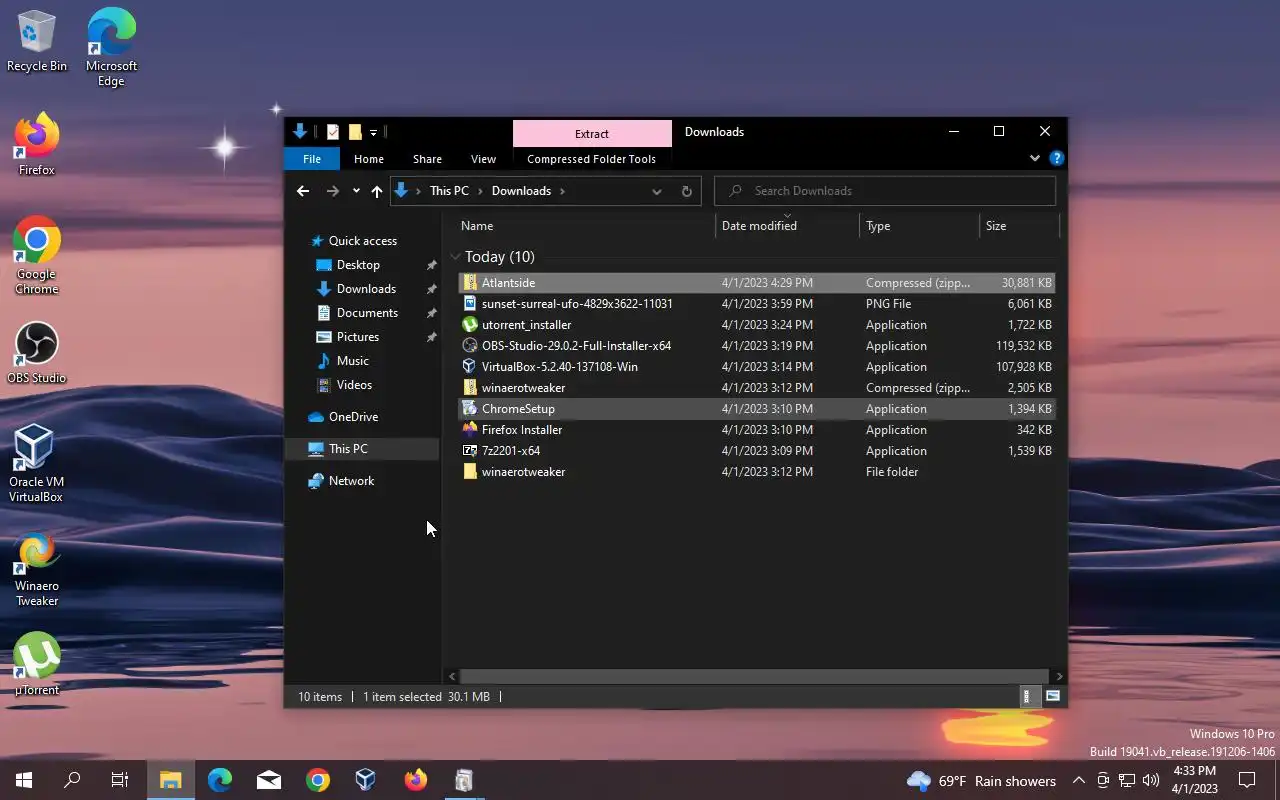Click the horizontal scrollbar in file list
Viewport: 1280px width, 800px height.
tap(754, 677)
